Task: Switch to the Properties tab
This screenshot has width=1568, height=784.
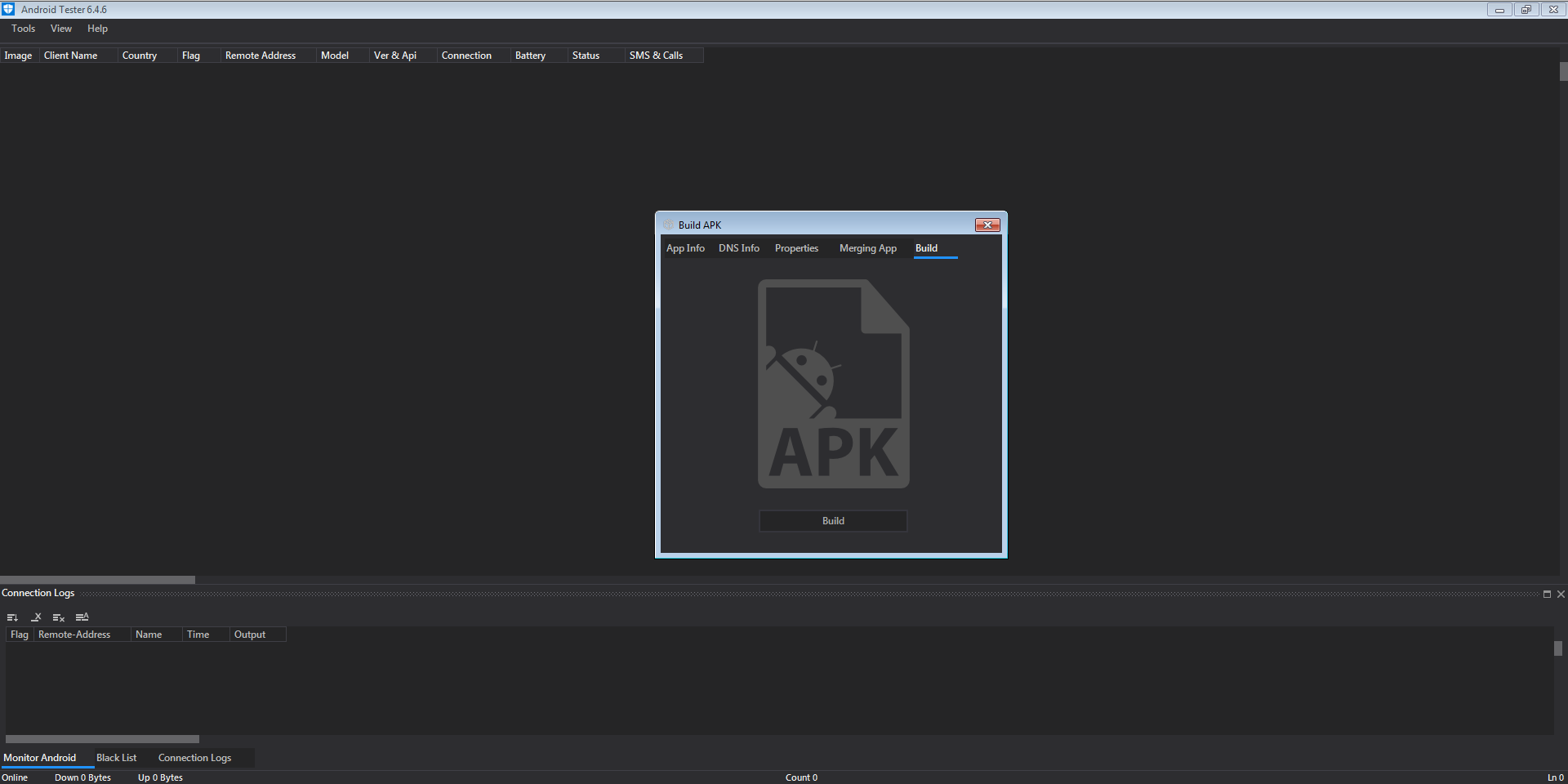Action: pos(796,248)
